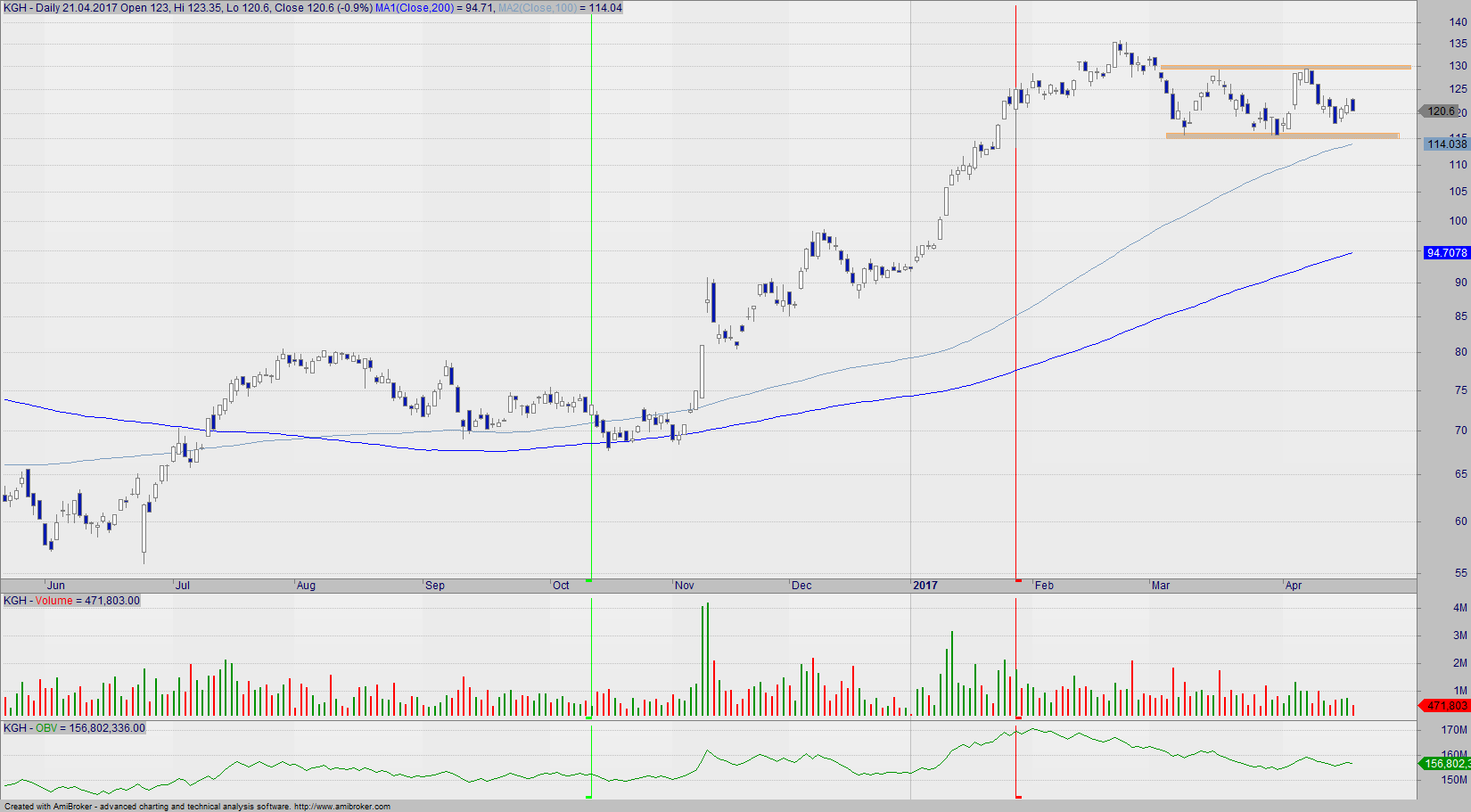The width and height of the screenshot is (1471, 812).
Task: Select the lower tan support line near 115
Action: (x=1282, y=135)
